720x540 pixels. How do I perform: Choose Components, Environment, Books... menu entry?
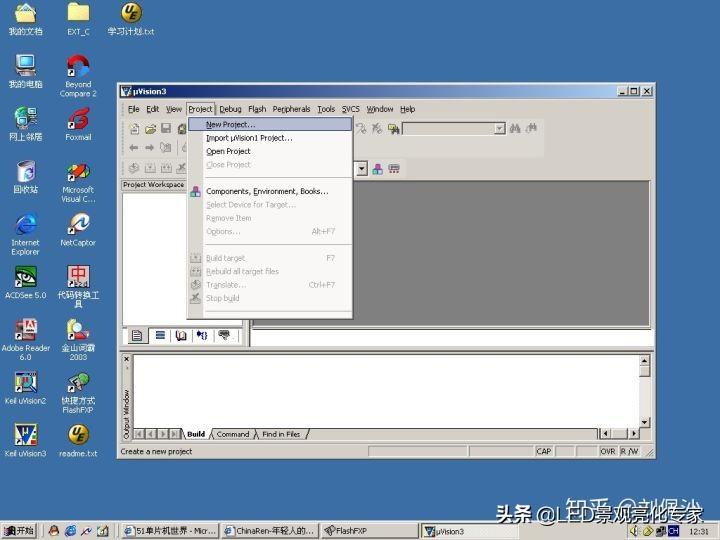[x=270, y=191]
